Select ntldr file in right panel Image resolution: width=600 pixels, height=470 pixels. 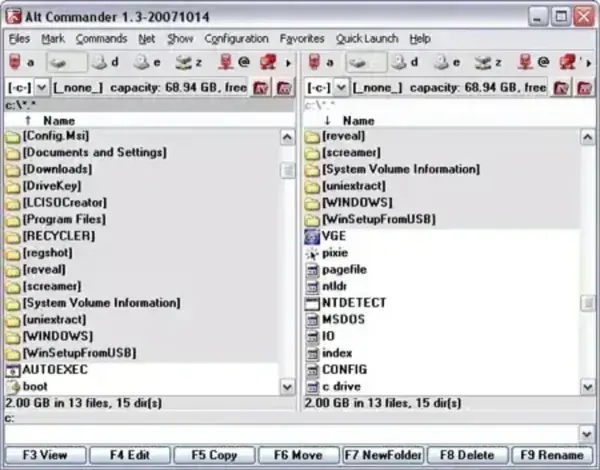click(x=442, y=286)
